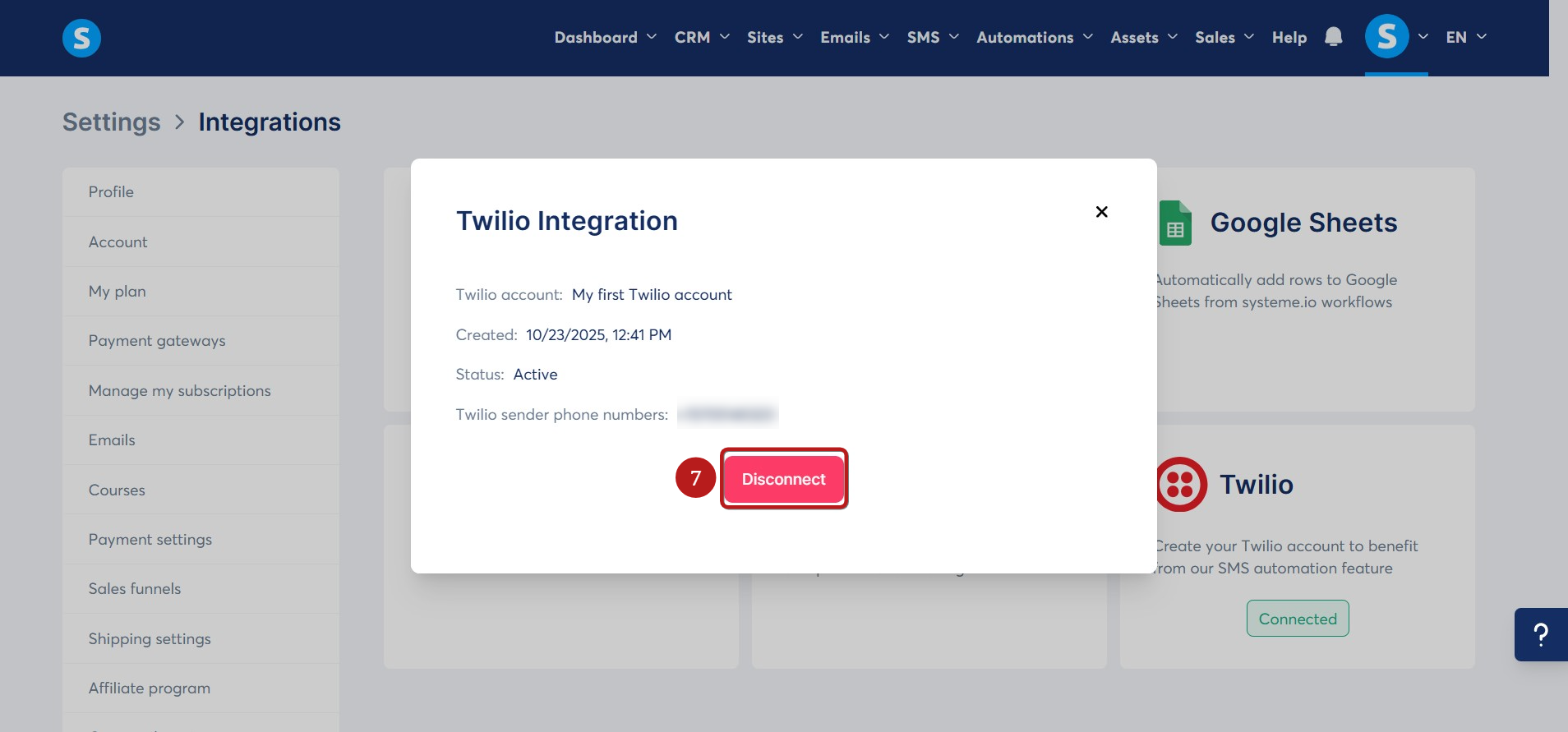Open Affiliate program settings
Image resolution: width=1568 pixels, height=732 pixels.
(x=201, y=688)
